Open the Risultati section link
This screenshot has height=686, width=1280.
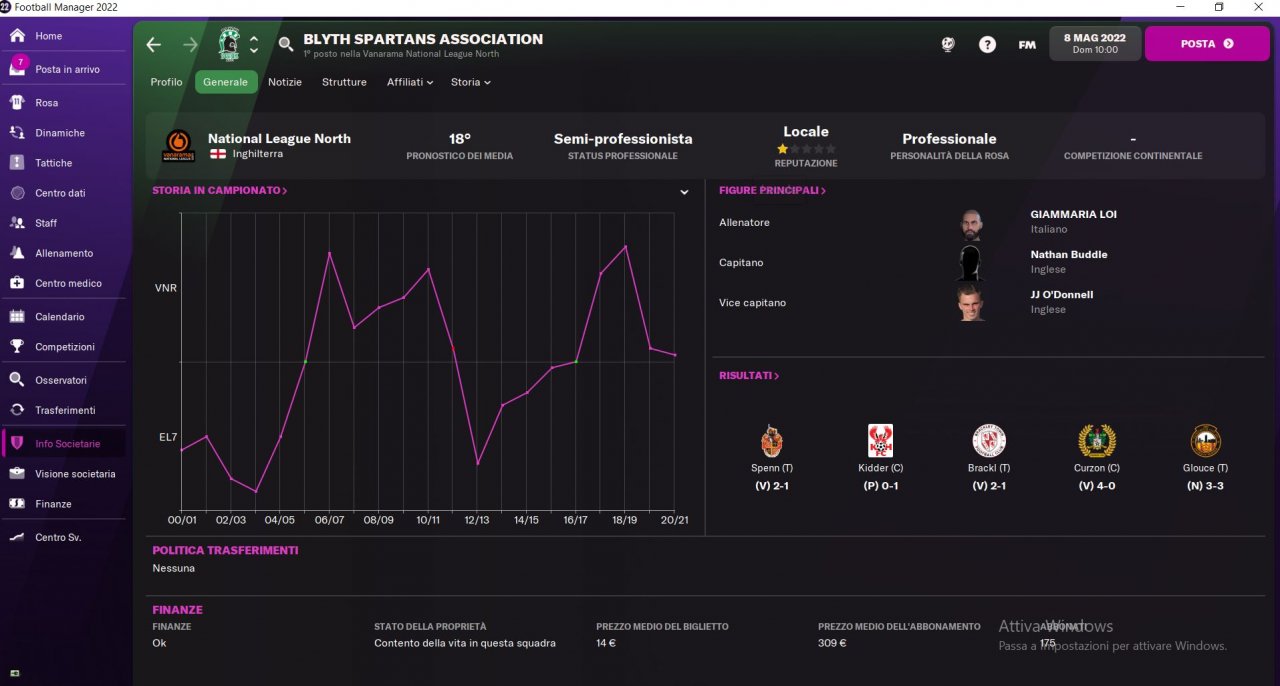pos(748,376)
